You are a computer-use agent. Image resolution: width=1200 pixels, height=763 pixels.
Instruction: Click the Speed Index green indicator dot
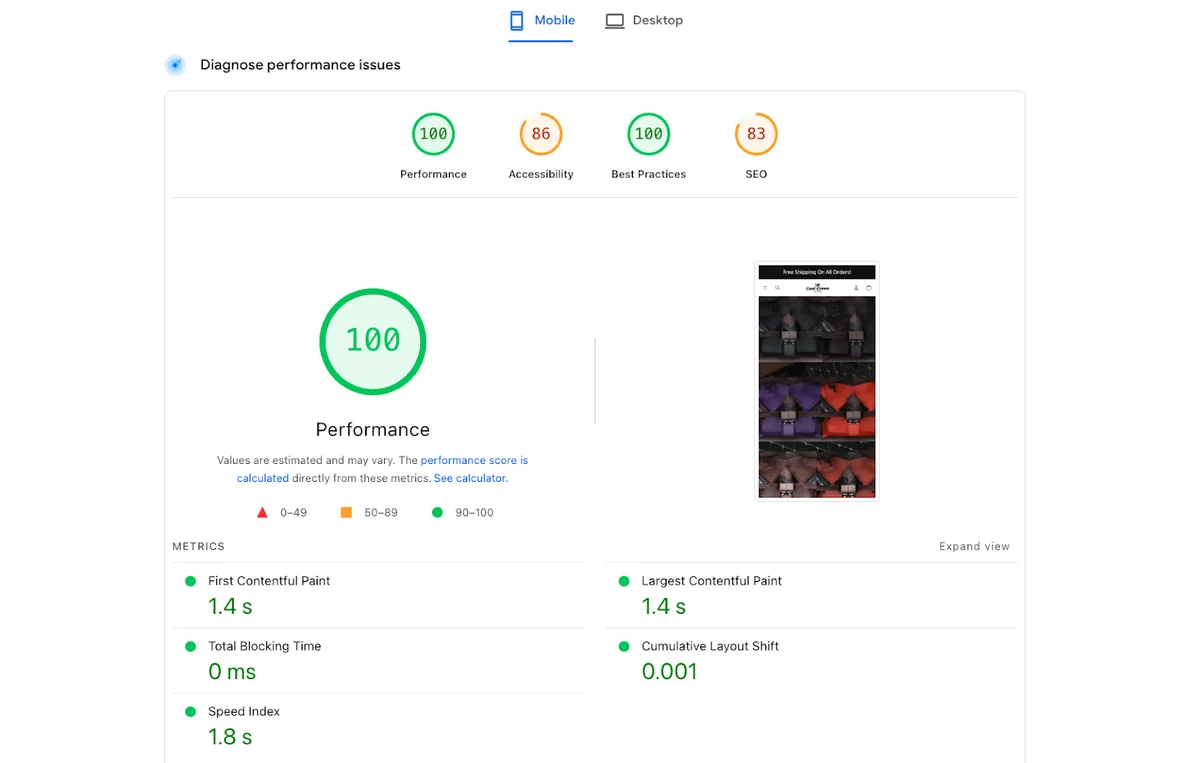pyautogui.click(x=190, y=711)
